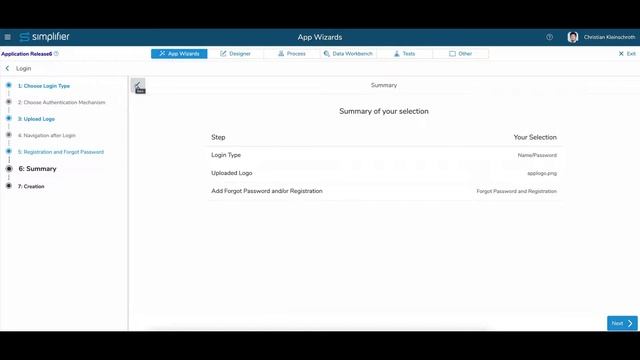Click Summary of your selection heading
This screenshot has height=360, width=640.
point(384,111)
